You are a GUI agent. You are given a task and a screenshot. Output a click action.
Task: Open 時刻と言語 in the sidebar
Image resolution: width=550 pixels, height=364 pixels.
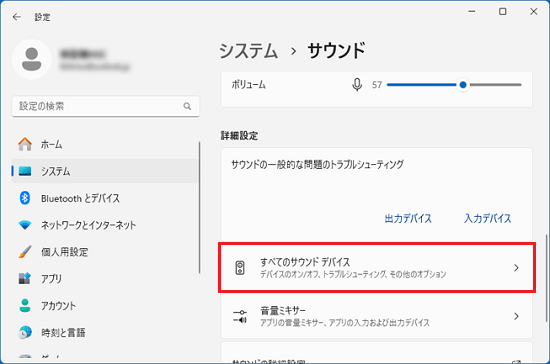[x=105, y=332]
